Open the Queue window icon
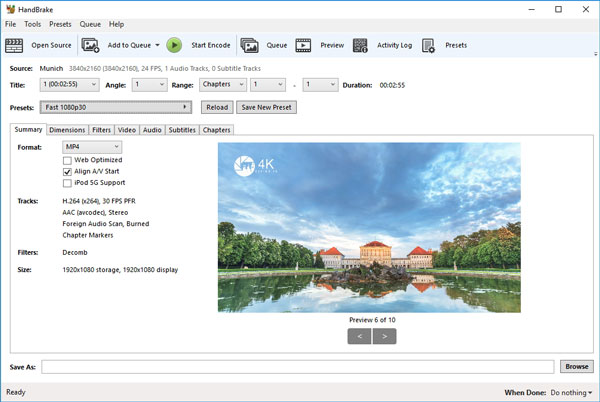 (x=249, y=45)
